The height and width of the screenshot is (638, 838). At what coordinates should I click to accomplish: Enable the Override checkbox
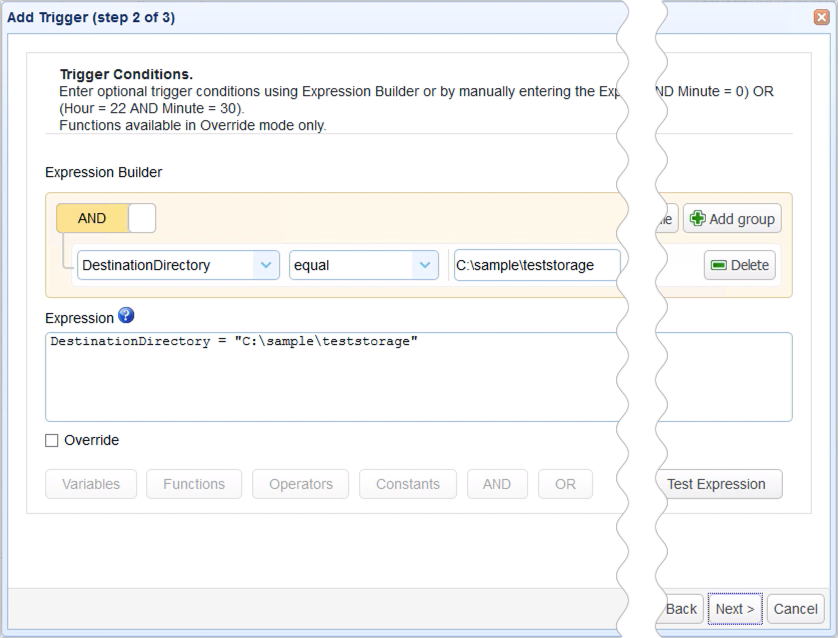[x=50, y=440]
